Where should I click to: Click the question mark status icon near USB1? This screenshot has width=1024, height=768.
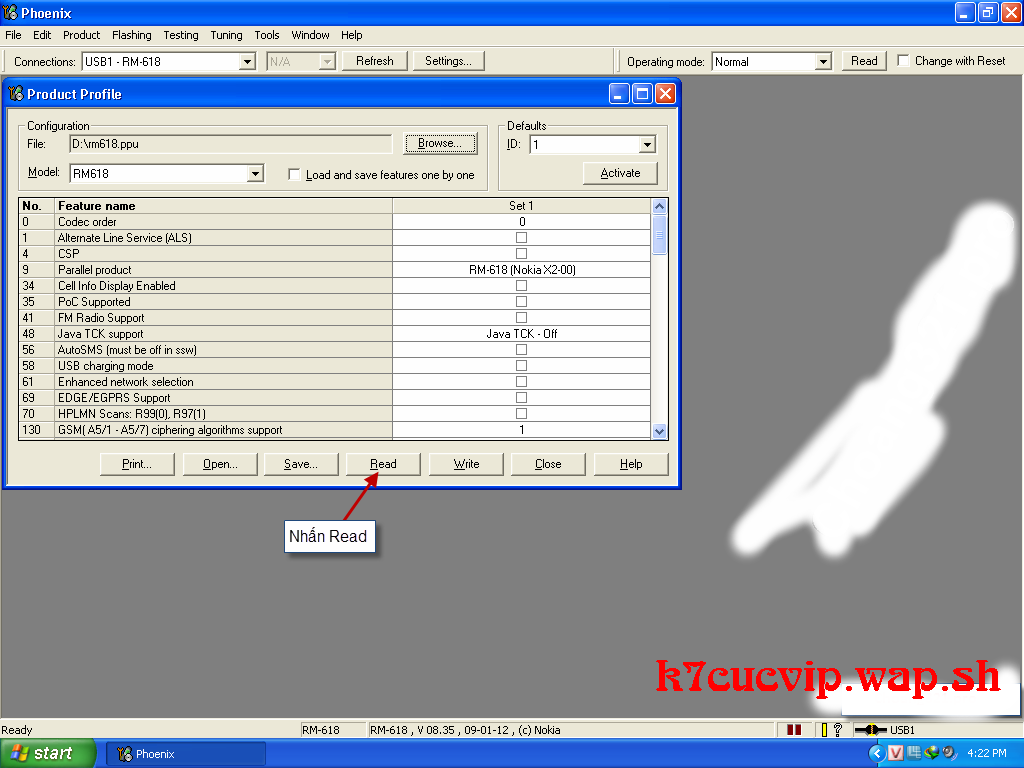pos(839,730)
